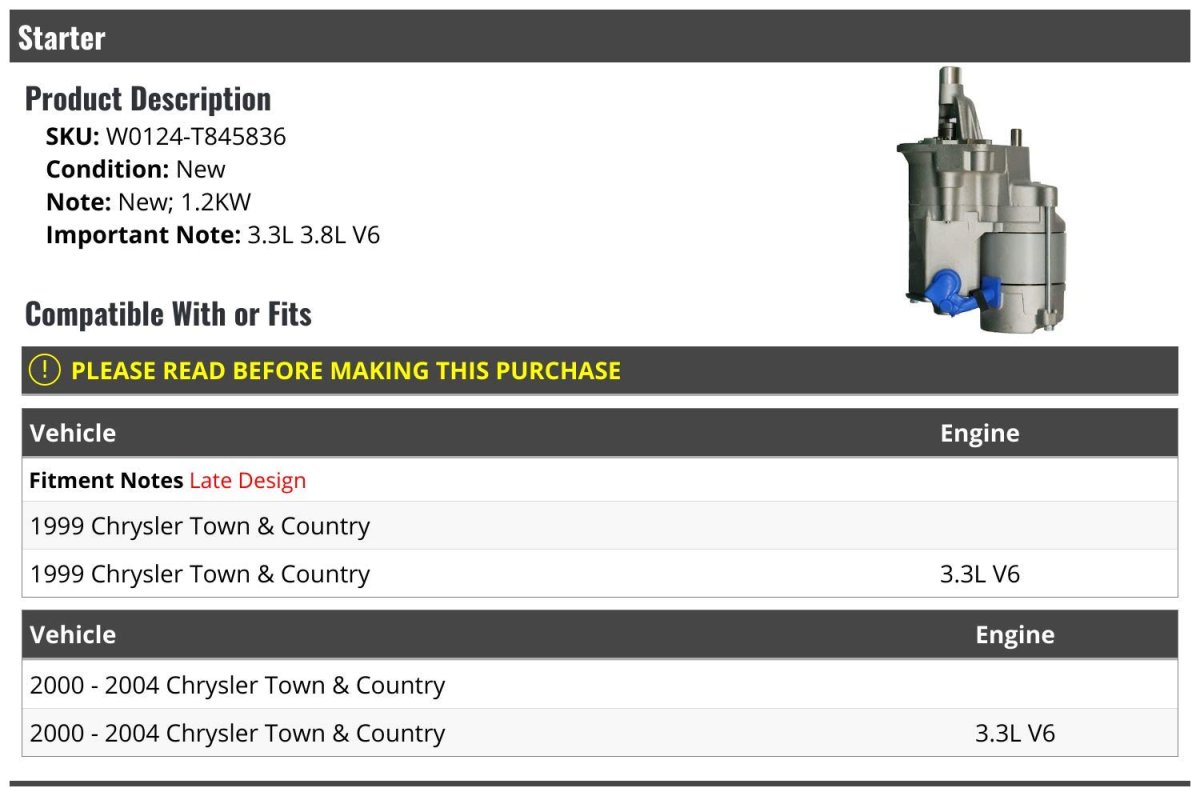Select first 1999 Chrysler Town & Country row

coord(200,526)
